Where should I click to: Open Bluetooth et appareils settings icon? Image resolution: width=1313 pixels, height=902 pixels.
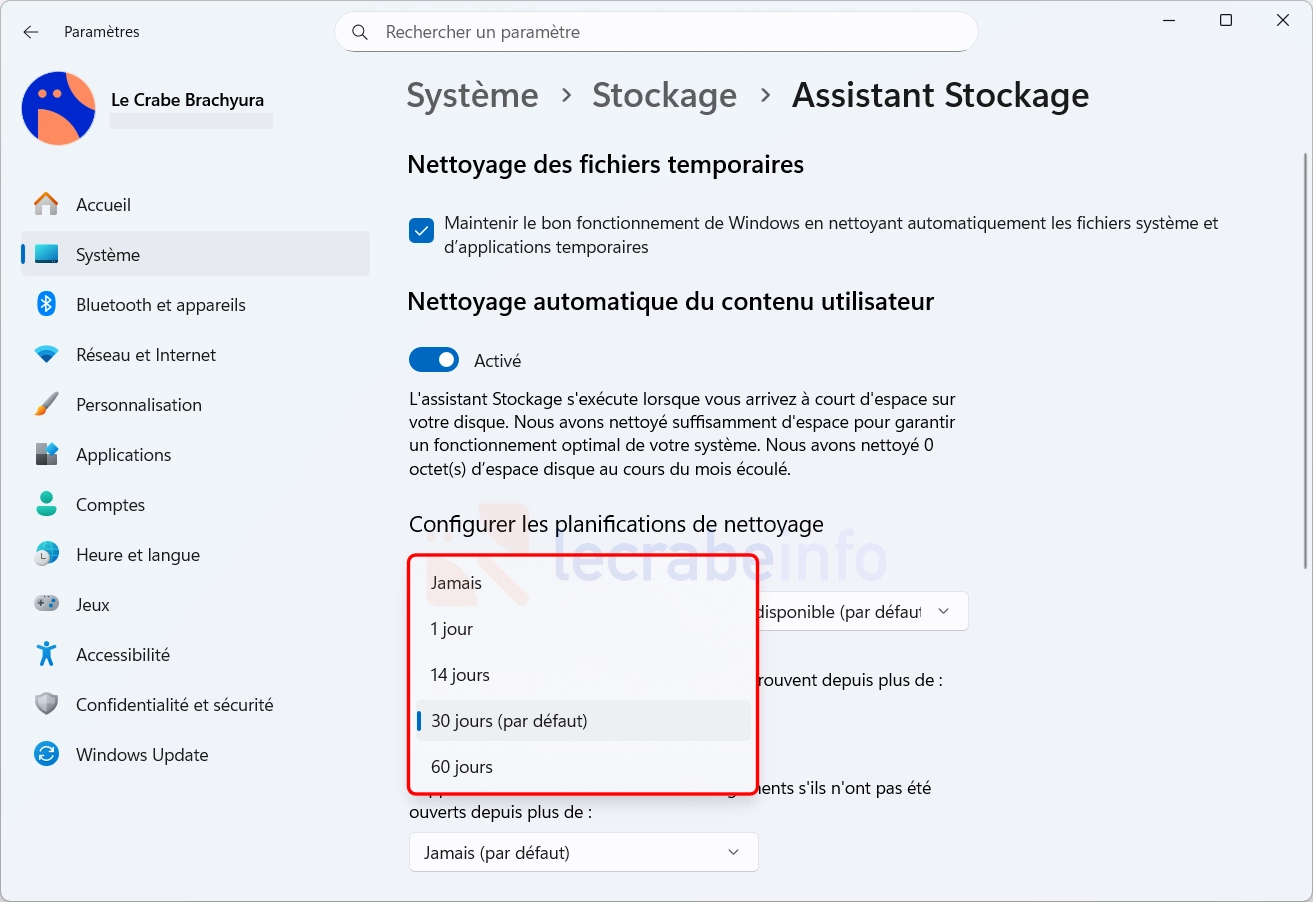46,305
